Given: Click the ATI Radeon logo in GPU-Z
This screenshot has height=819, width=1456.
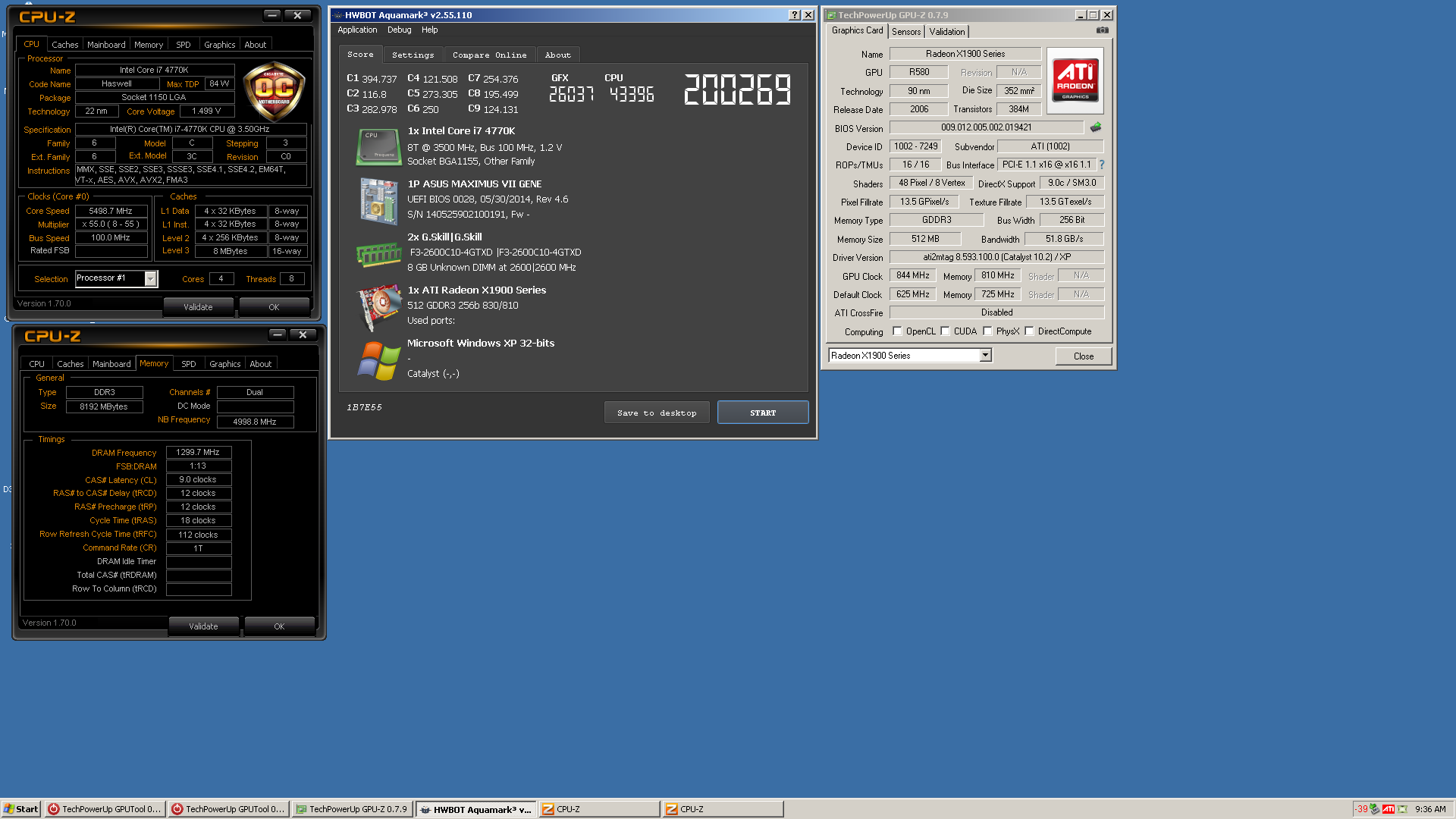Looking at the screenshot, I should (1075, 80).
